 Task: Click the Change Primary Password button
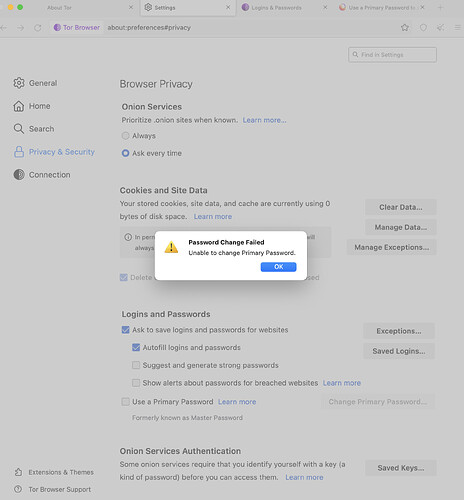pos(378,402)
